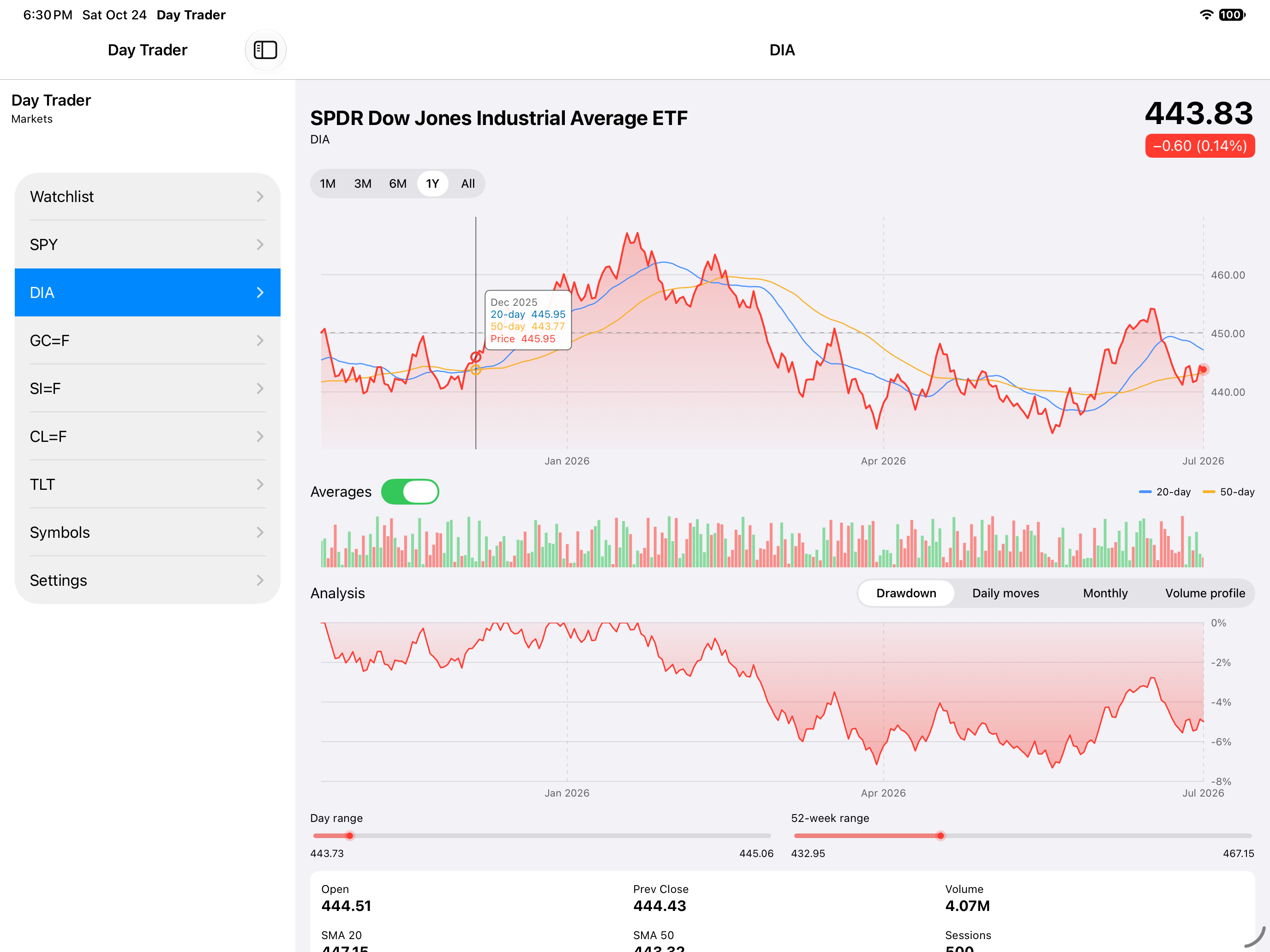Screen dimensions: 1270x952
Task: Click the 50-day legend entry
Action: pos(1228,492)
